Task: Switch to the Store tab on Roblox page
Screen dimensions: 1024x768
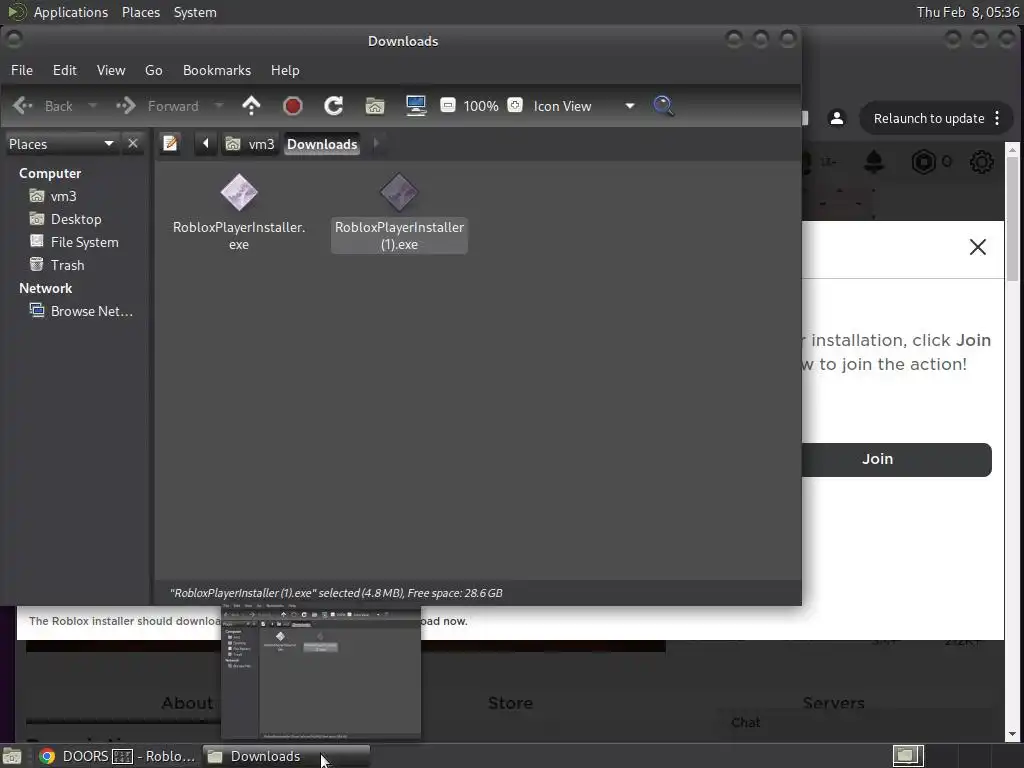Action: tap(510, 703)
